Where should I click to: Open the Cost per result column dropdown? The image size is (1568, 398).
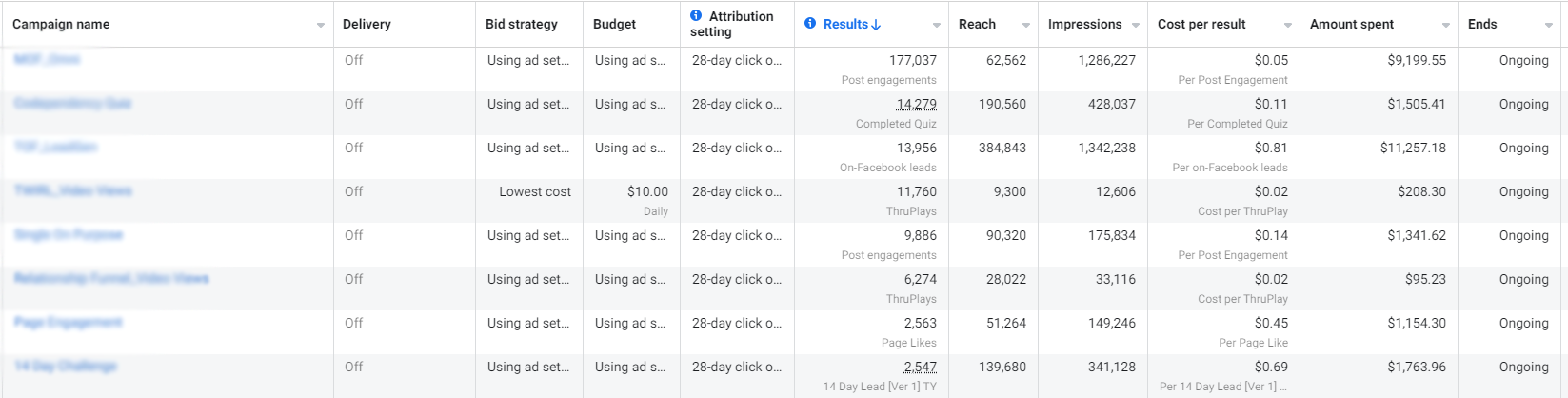pyautogui.click(x=1288, y=25)
